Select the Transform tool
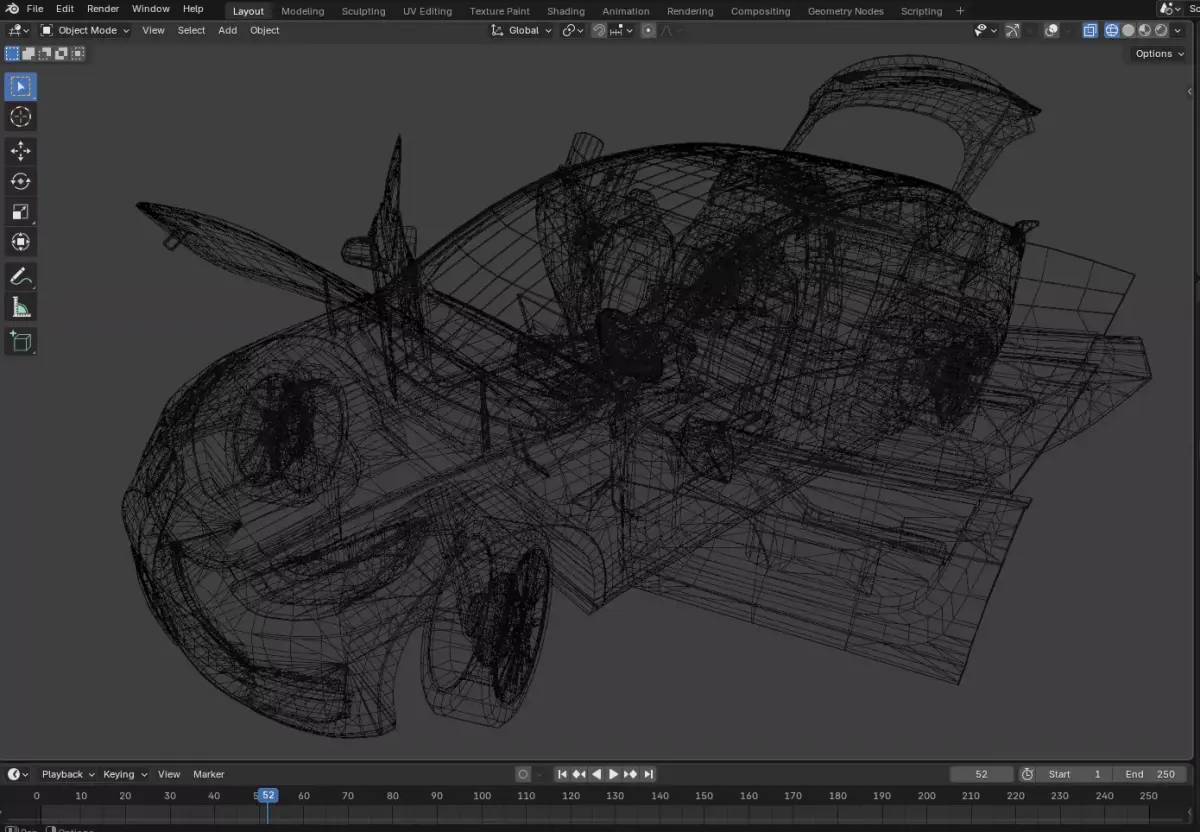Viewport: 1200px width, 832px height. pyautogui.click(x=21, y=241)
